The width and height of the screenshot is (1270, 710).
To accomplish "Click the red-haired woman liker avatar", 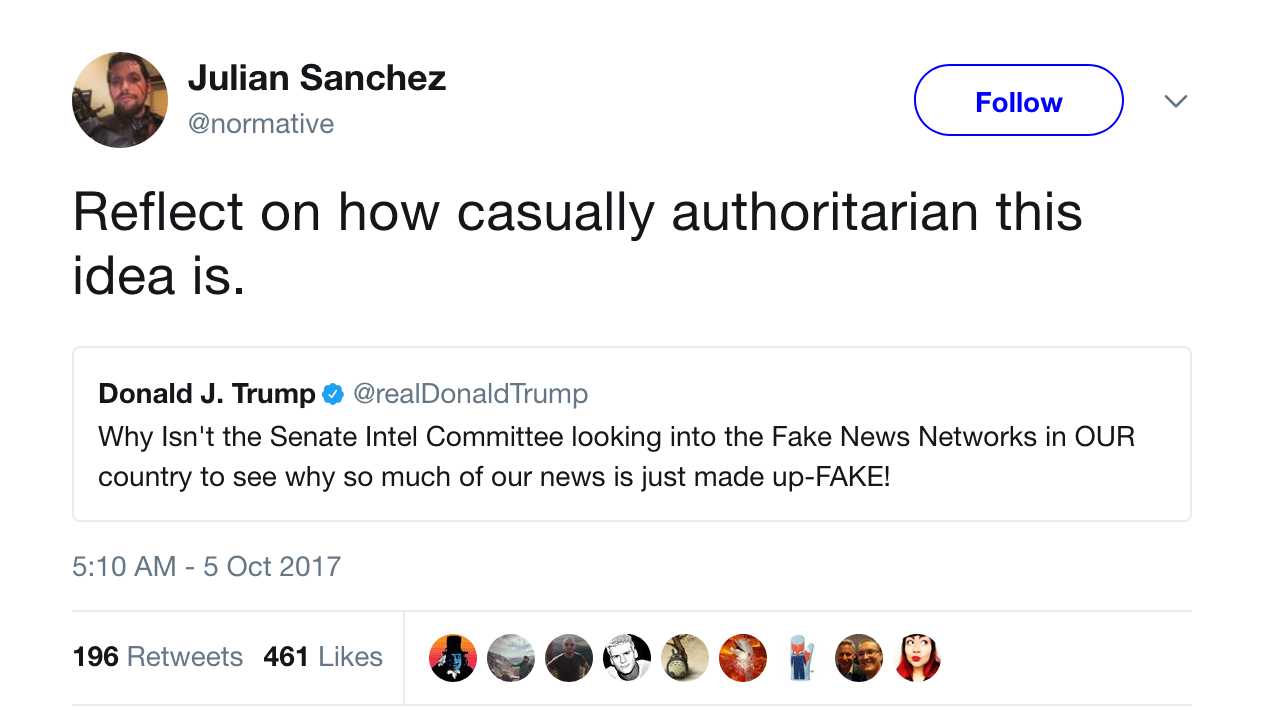I will point(917,658).
